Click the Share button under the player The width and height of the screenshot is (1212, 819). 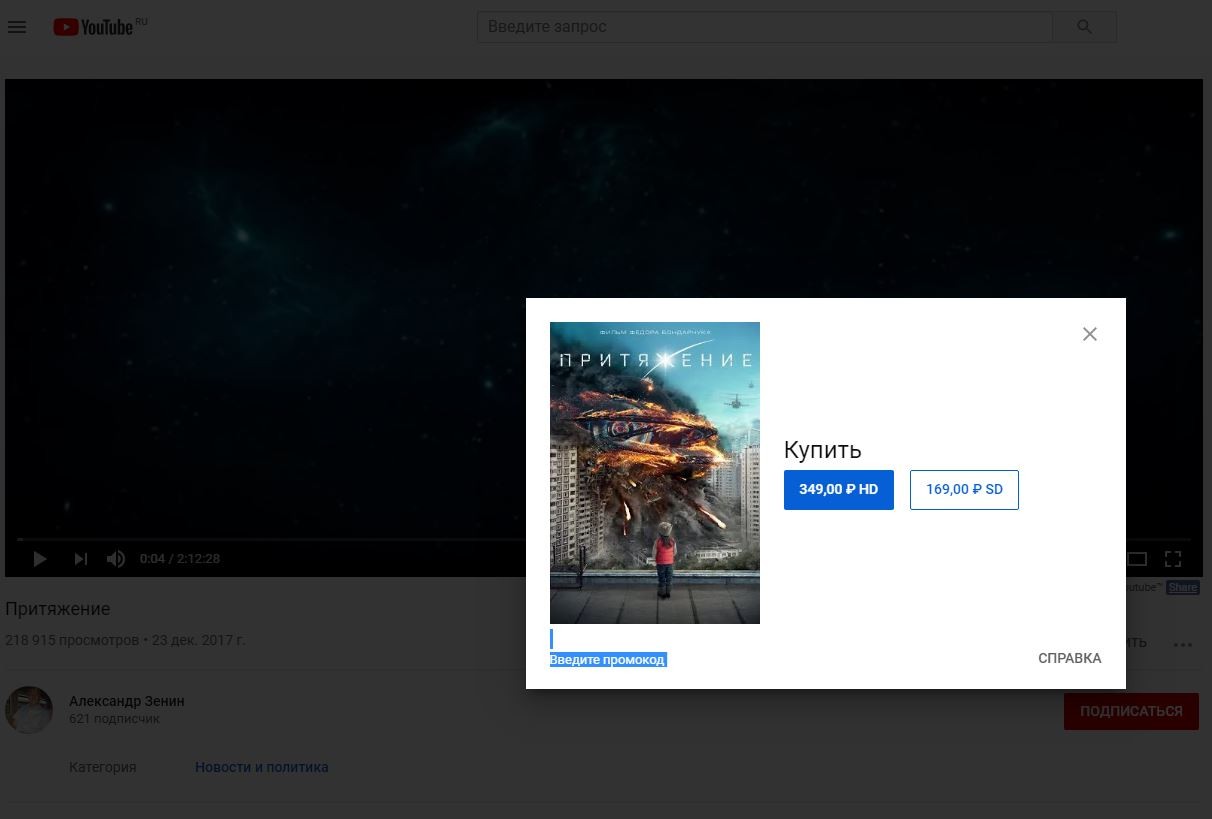1182,588
